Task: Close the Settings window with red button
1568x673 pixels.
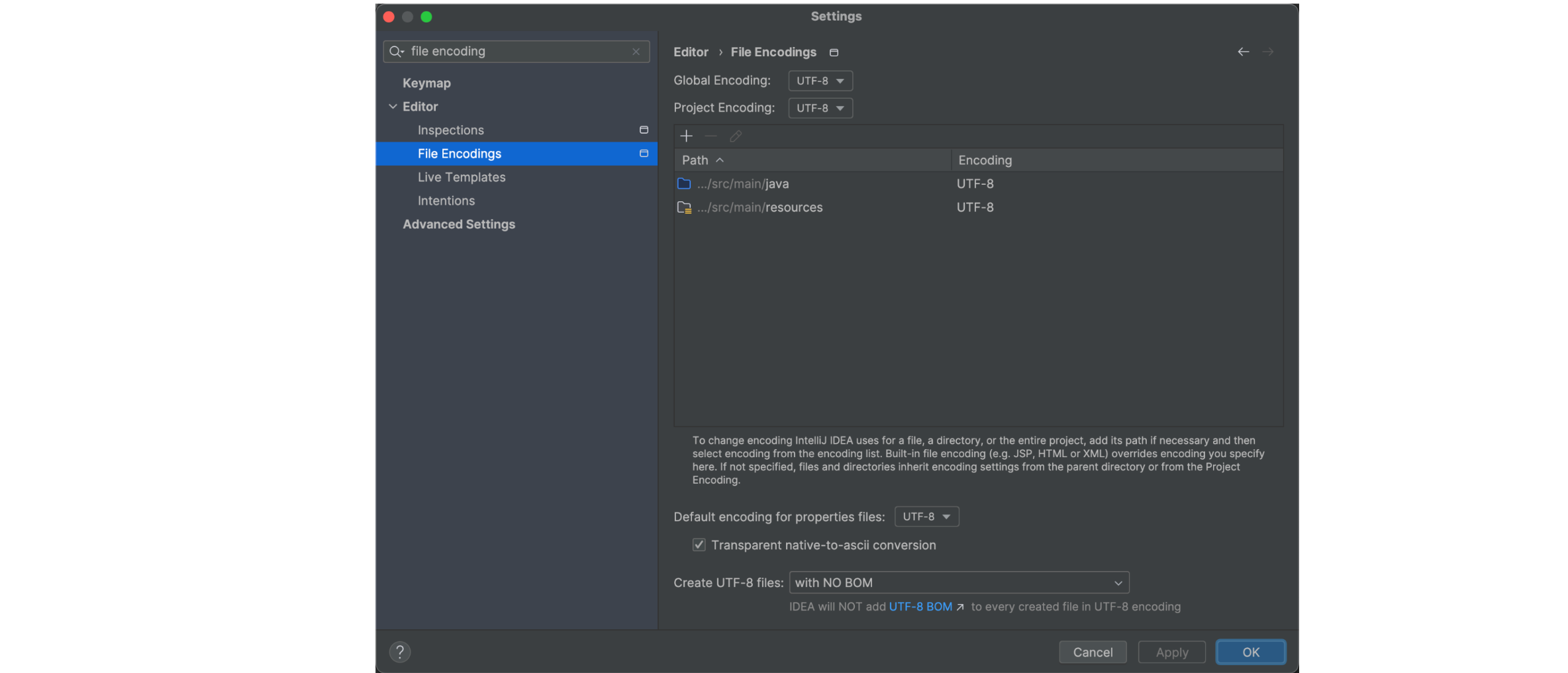Action: point(389,17)
